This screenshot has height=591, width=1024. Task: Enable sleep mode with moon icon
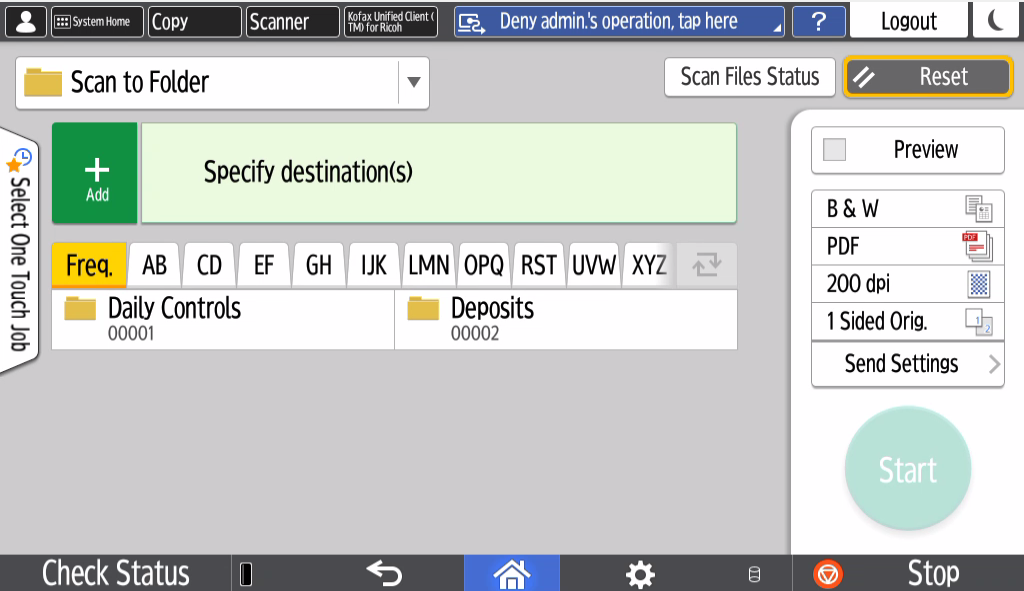pyautogui.click(x=997, y=21)
